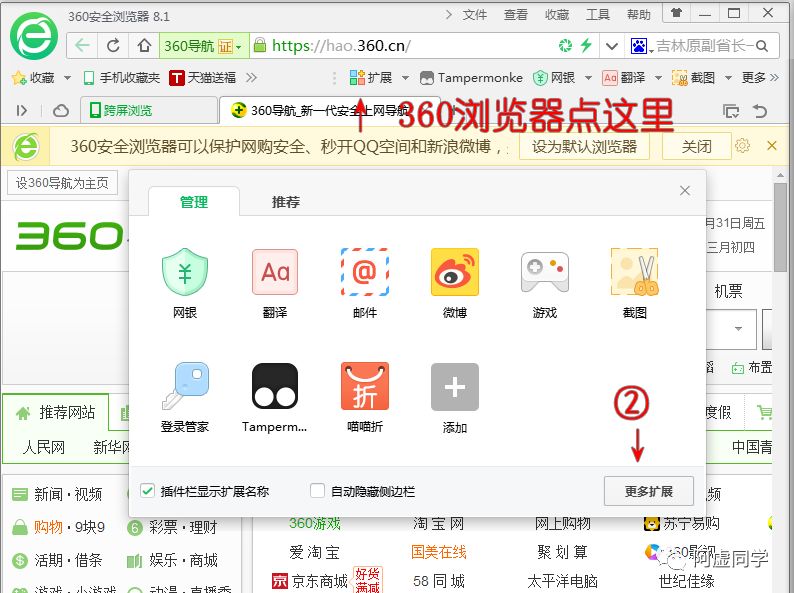Click Tampermonkey in the extension toolbar
The image size is (794, 593).
(x=471, y=77)
